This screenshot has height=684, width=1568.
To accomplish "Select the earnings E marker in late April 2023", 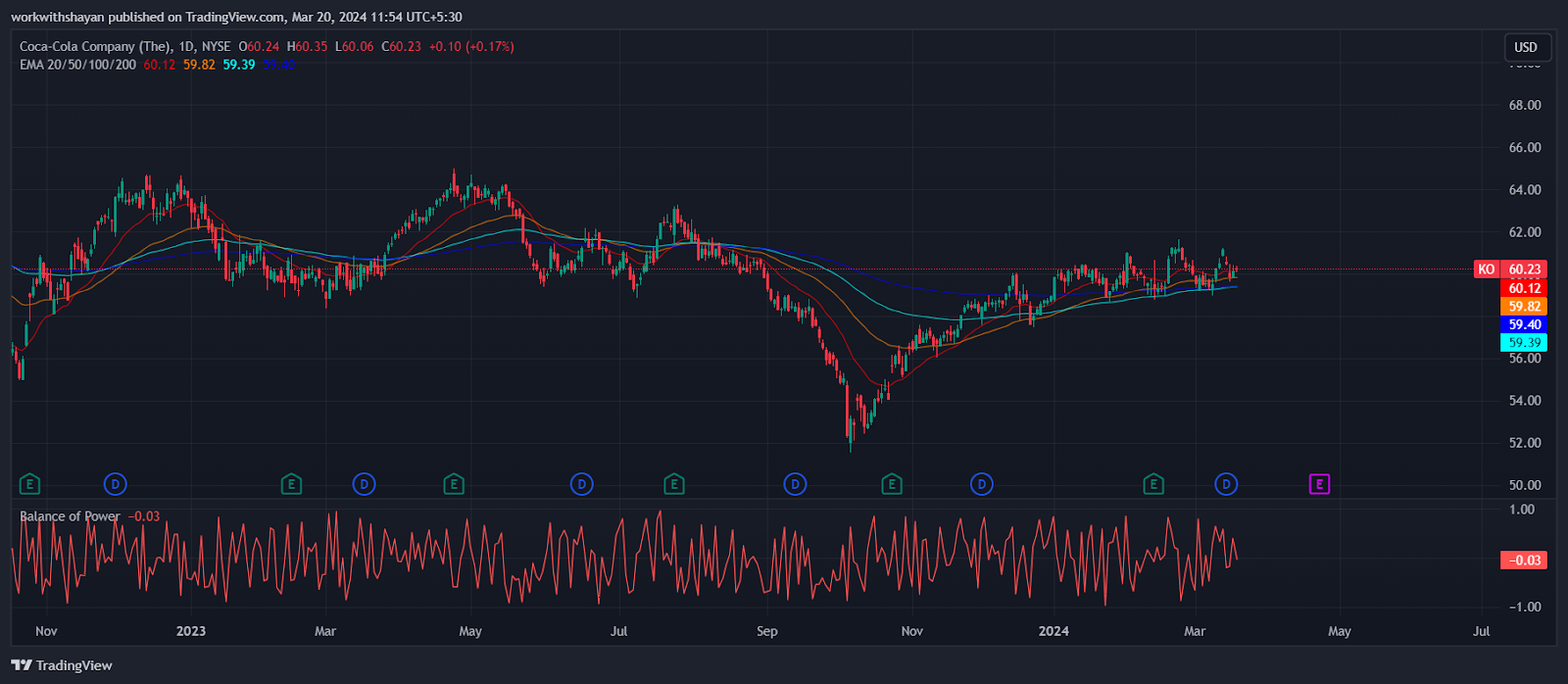I will coord(453,484).
